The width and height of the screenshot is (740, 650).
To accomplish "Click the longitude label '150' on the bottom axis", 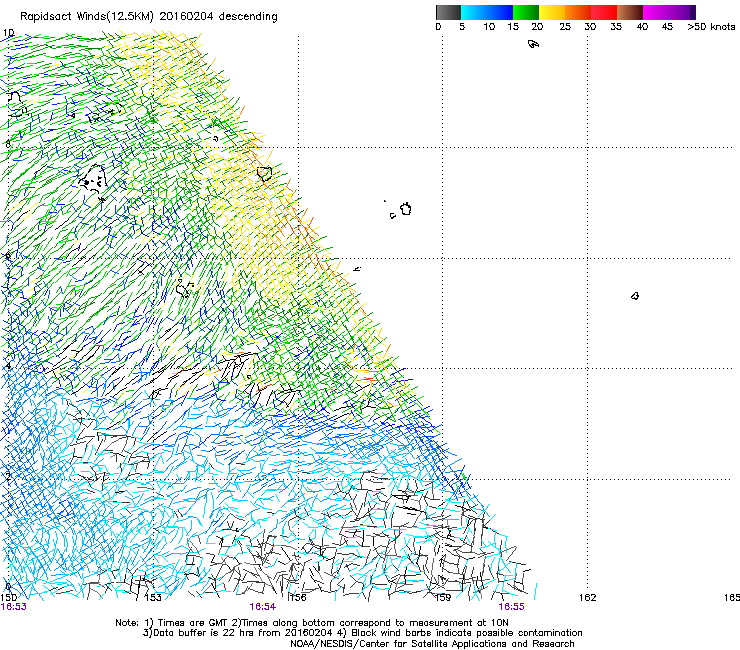I will pos(8,598).
